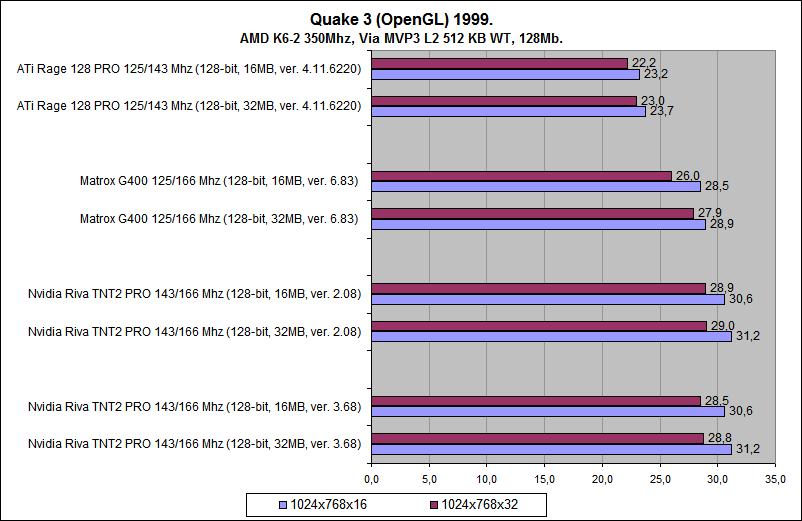Click the x-axis tick label '25,0'
The height and width of the screenshot is (521, 802).
(660, 480)
